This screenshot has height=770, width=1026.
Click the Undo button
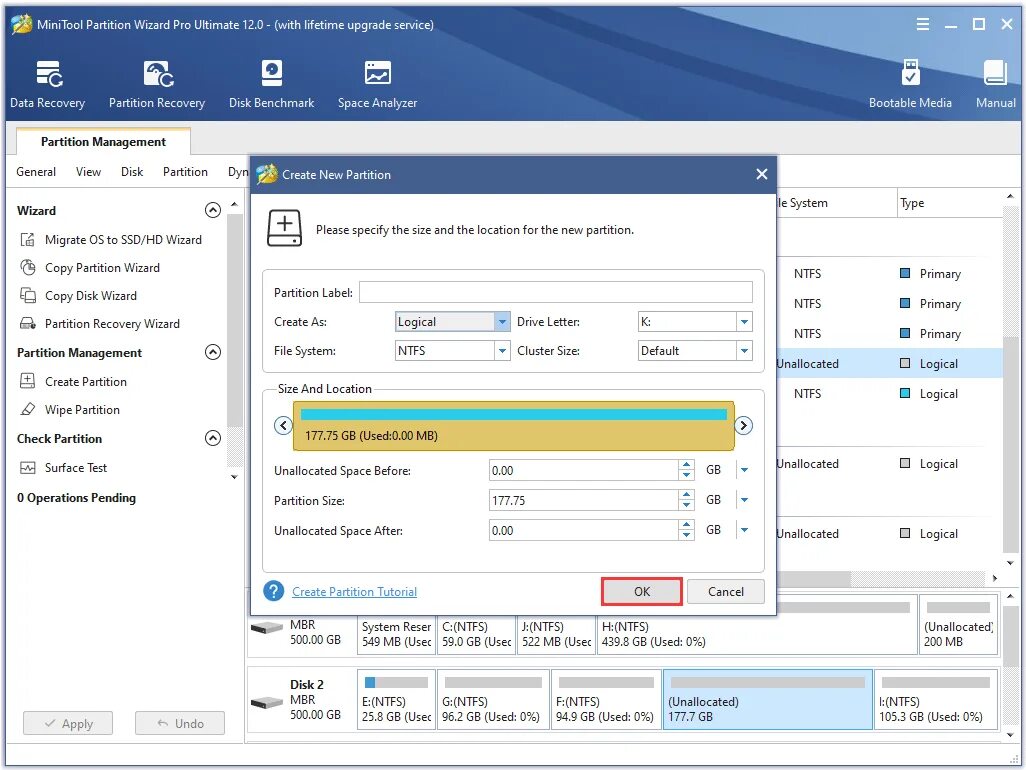point(180,724)
